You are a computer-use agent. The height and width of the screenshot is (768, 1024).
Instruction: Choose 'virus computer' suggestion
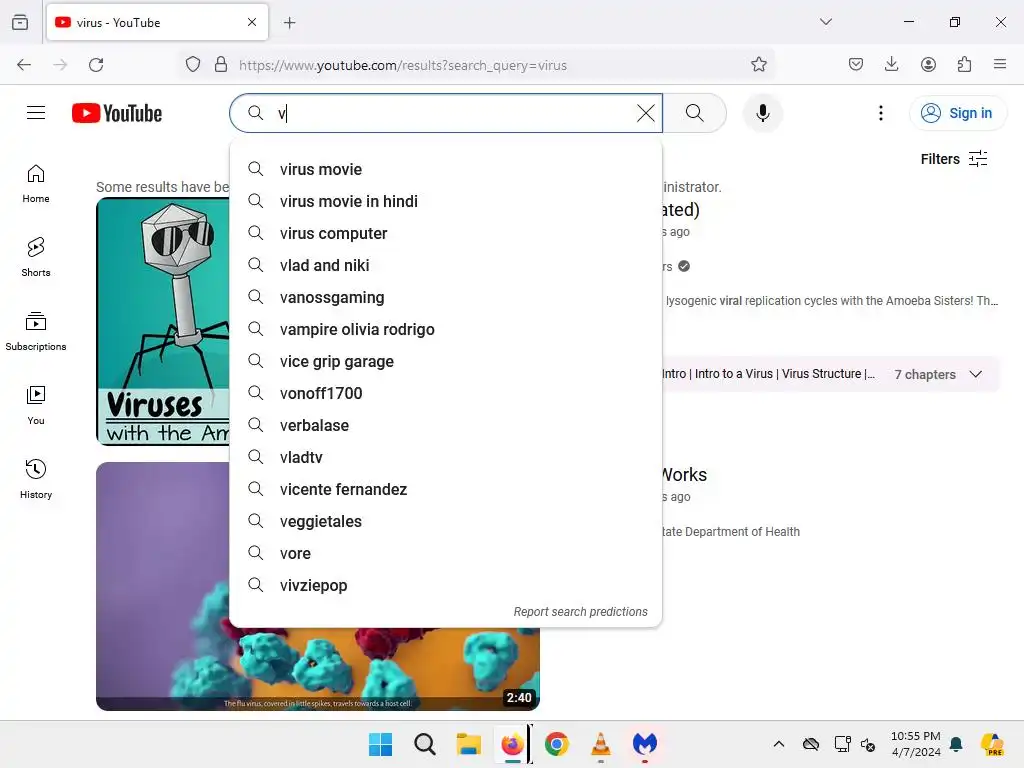click(x=445, y=233)
